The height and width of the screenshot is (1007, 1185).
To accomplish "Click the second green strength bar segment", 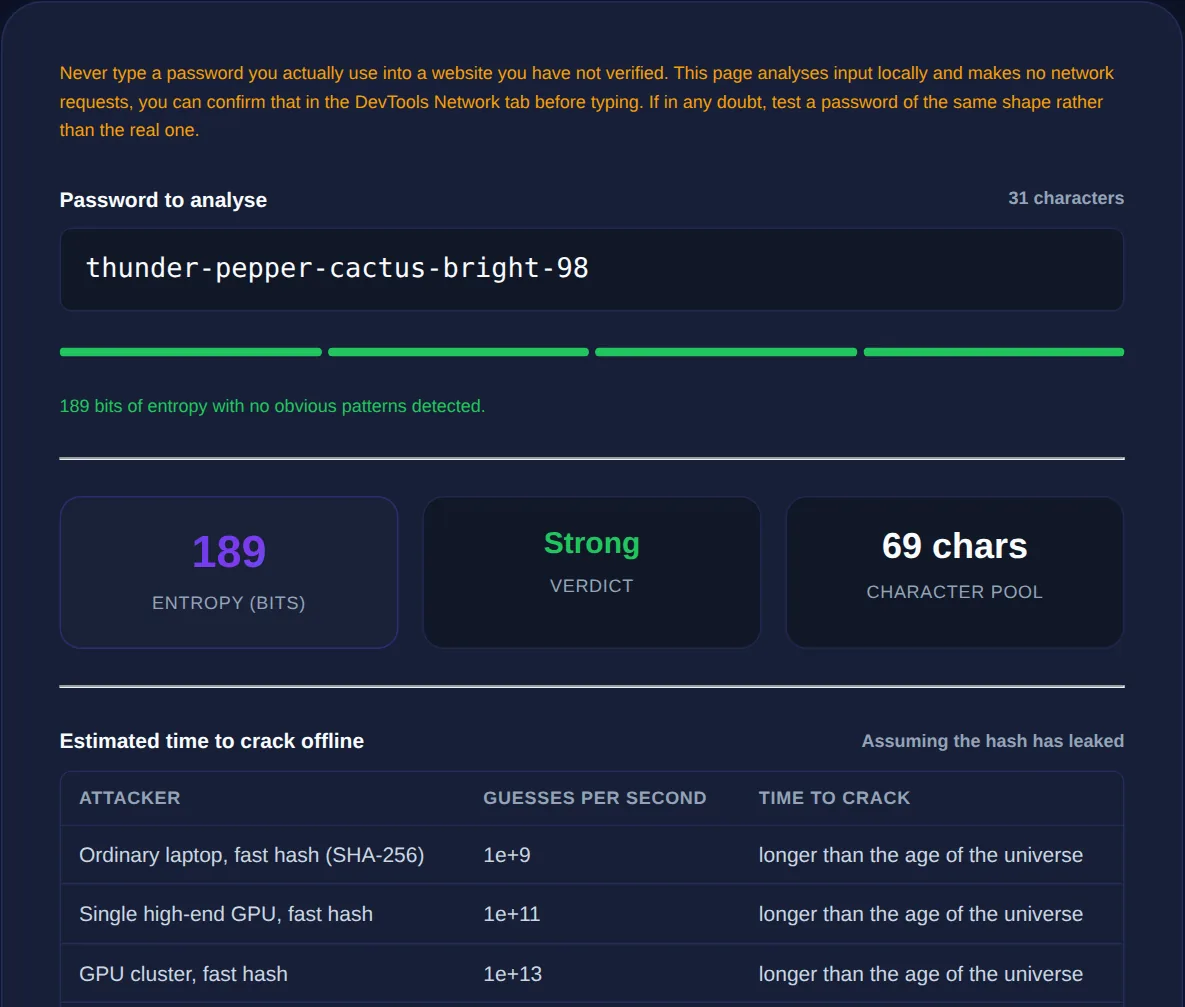I will pos(458,352).
